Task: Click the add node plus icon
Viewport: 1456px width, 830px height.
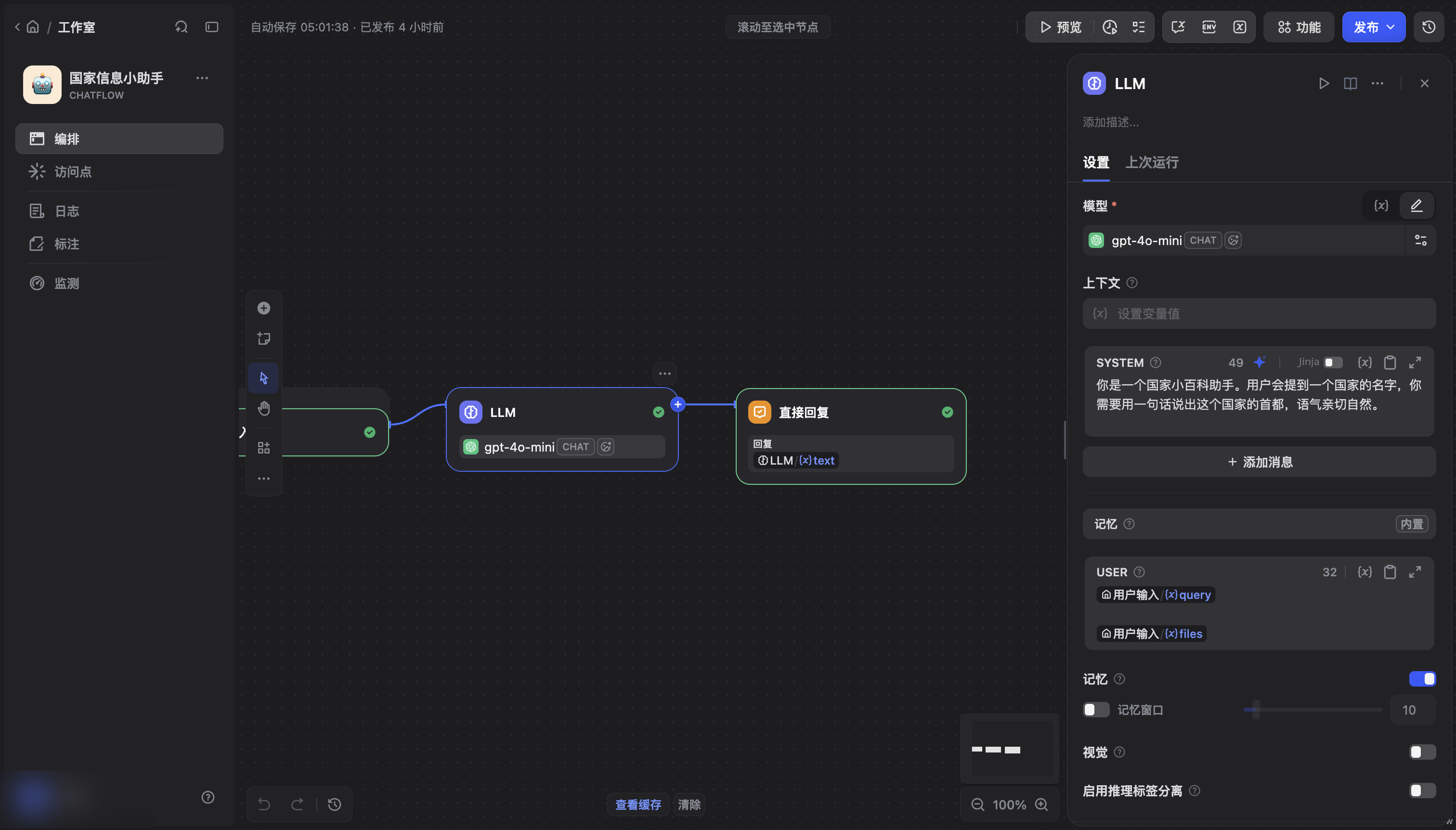Action: coord(263,308)
